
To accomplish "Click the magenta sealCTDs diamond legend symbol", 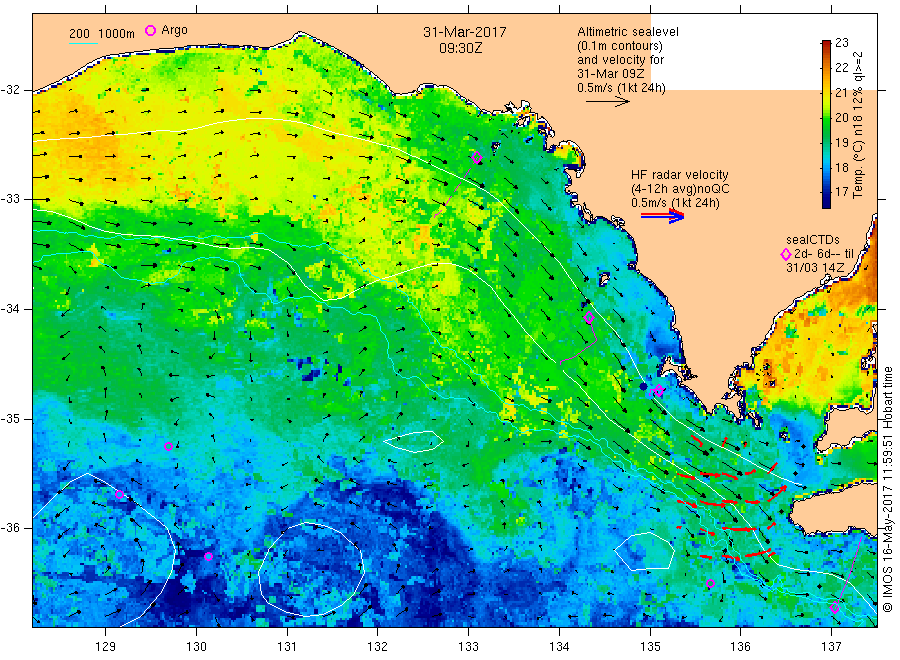I will click(786, 254).
